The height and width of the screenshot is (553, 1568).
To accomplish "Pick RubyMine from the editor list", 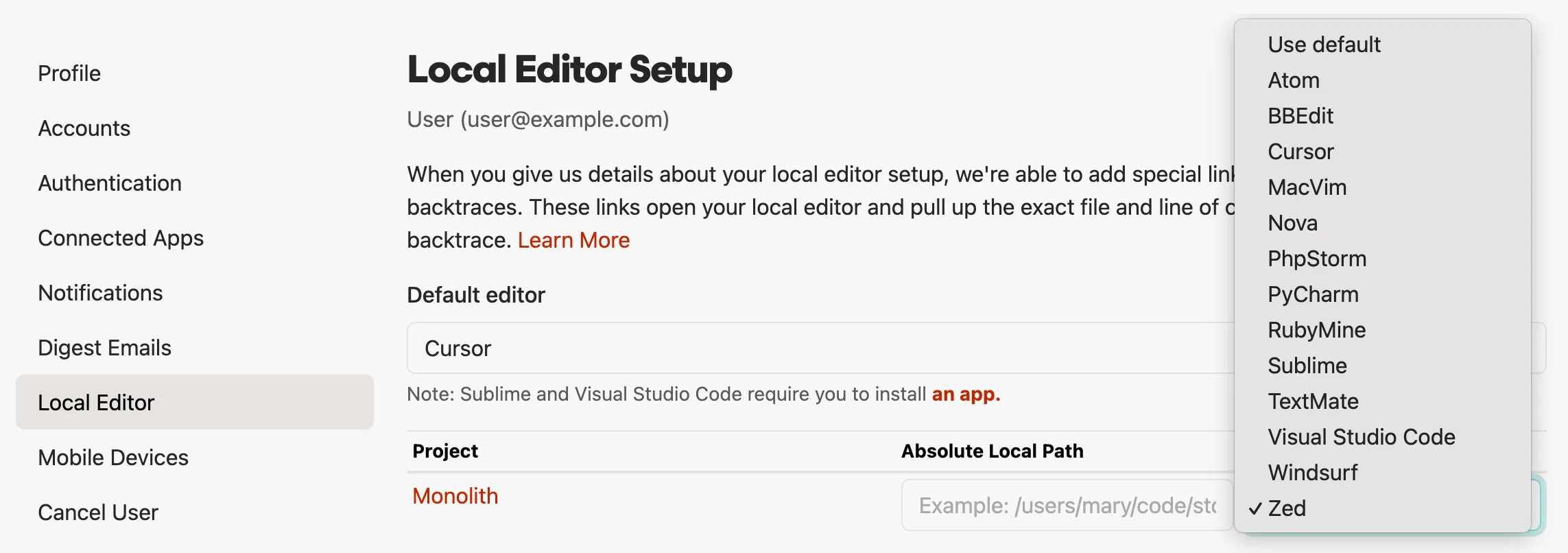I will (1383, 330).
